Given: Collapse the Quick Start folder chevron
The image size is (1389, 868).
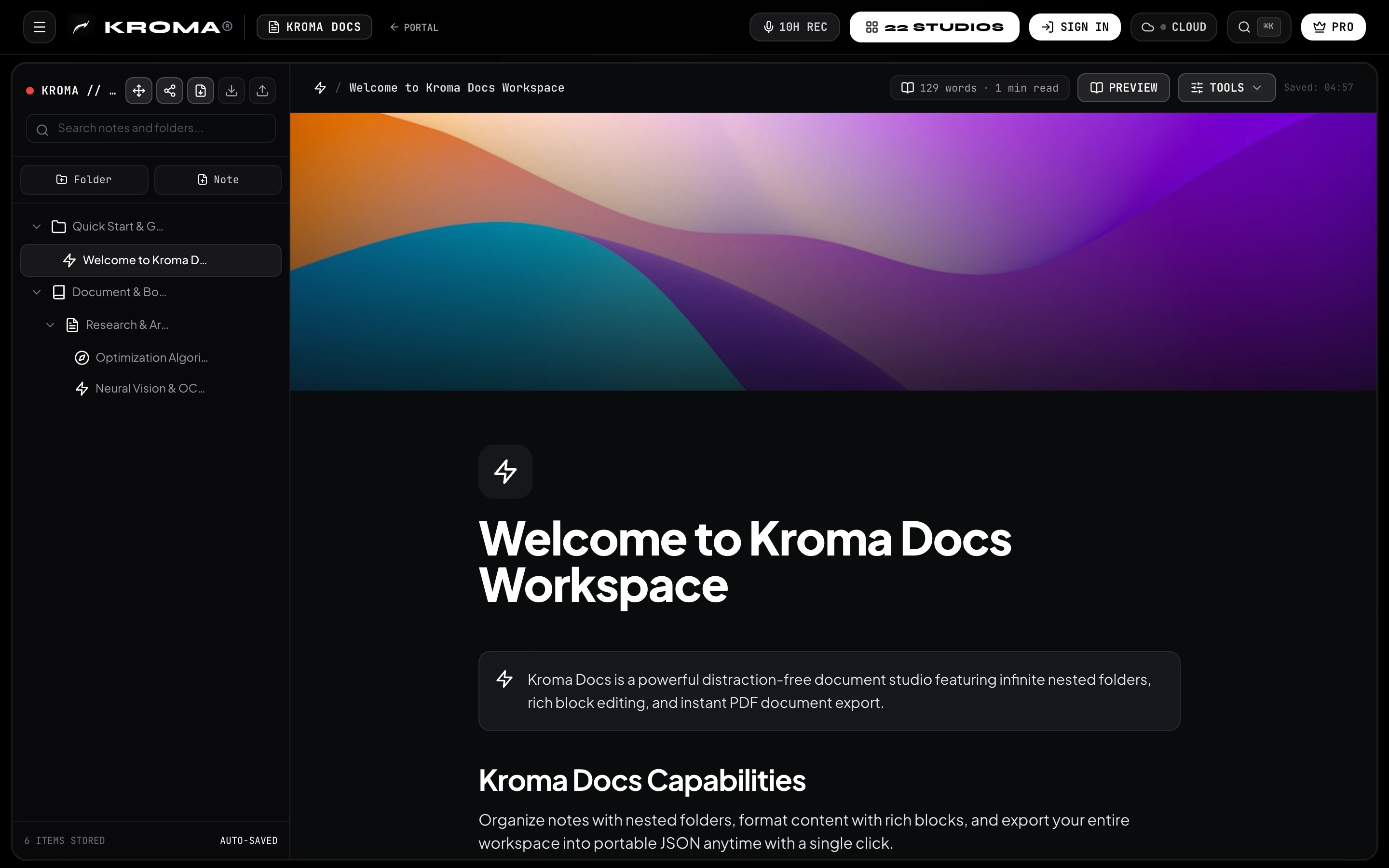Looking at the screenshot, I should click(x=37, y=226).
